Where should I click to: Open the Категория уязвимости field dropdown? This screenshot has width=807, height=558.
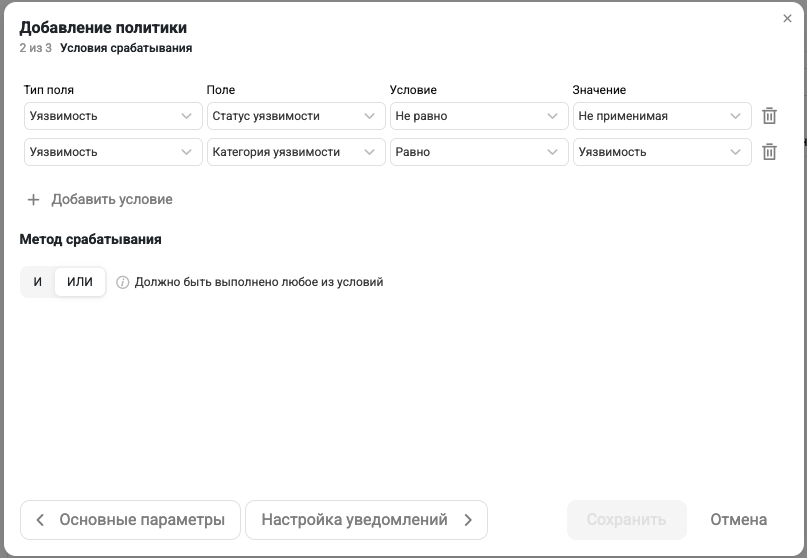[294, 152]
